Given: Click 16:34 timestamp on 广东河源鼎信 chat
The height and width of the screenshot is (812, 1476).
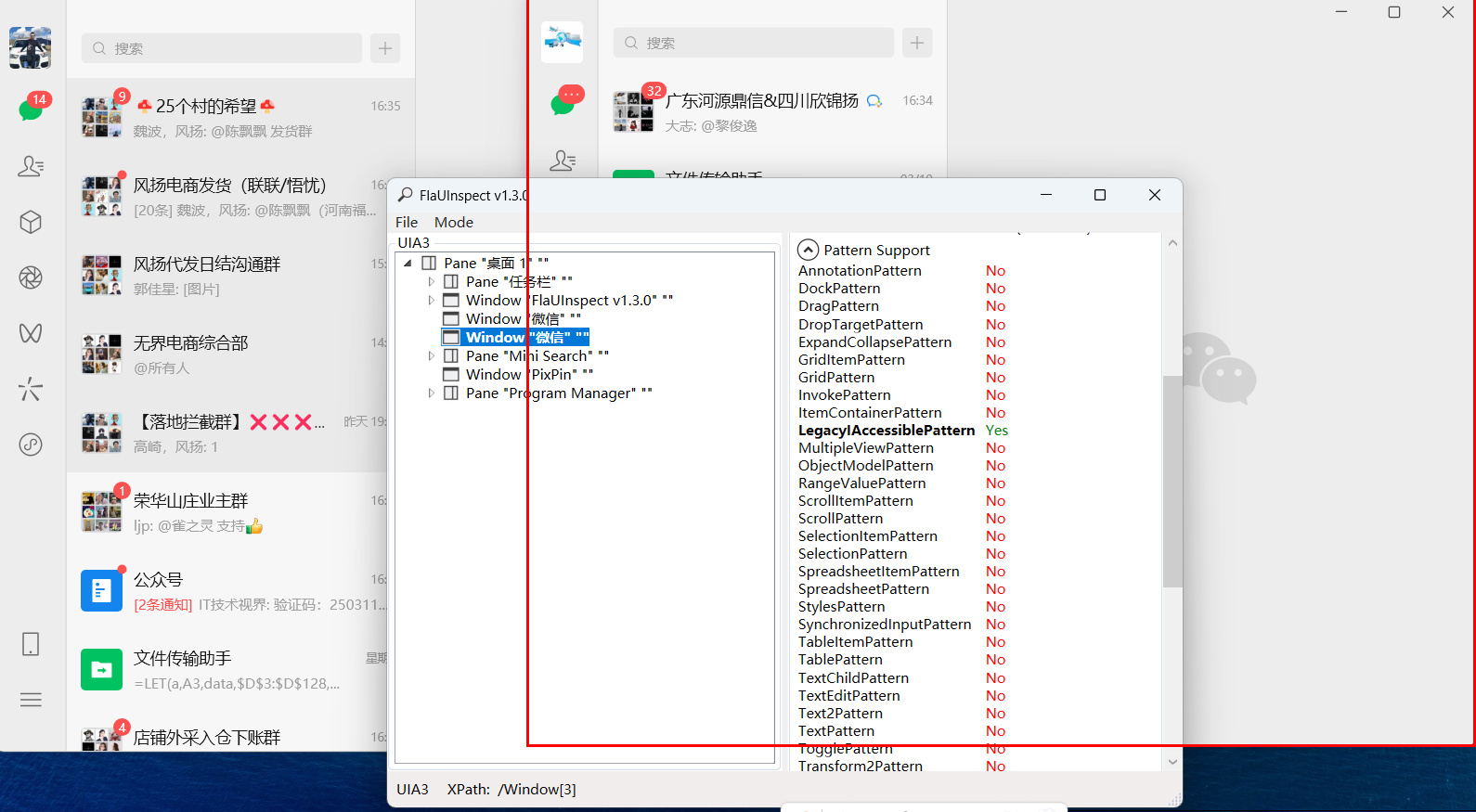Looking at the screenshot, I should (x=918, y=100).
